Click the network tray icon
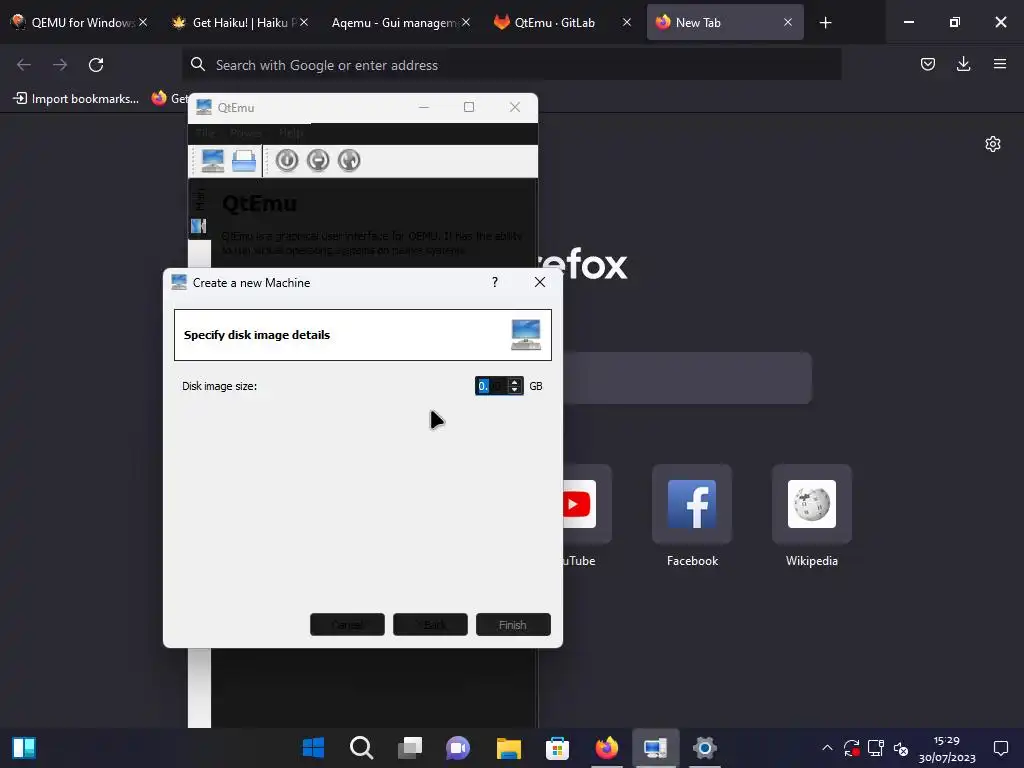 (x=876, y=748)
